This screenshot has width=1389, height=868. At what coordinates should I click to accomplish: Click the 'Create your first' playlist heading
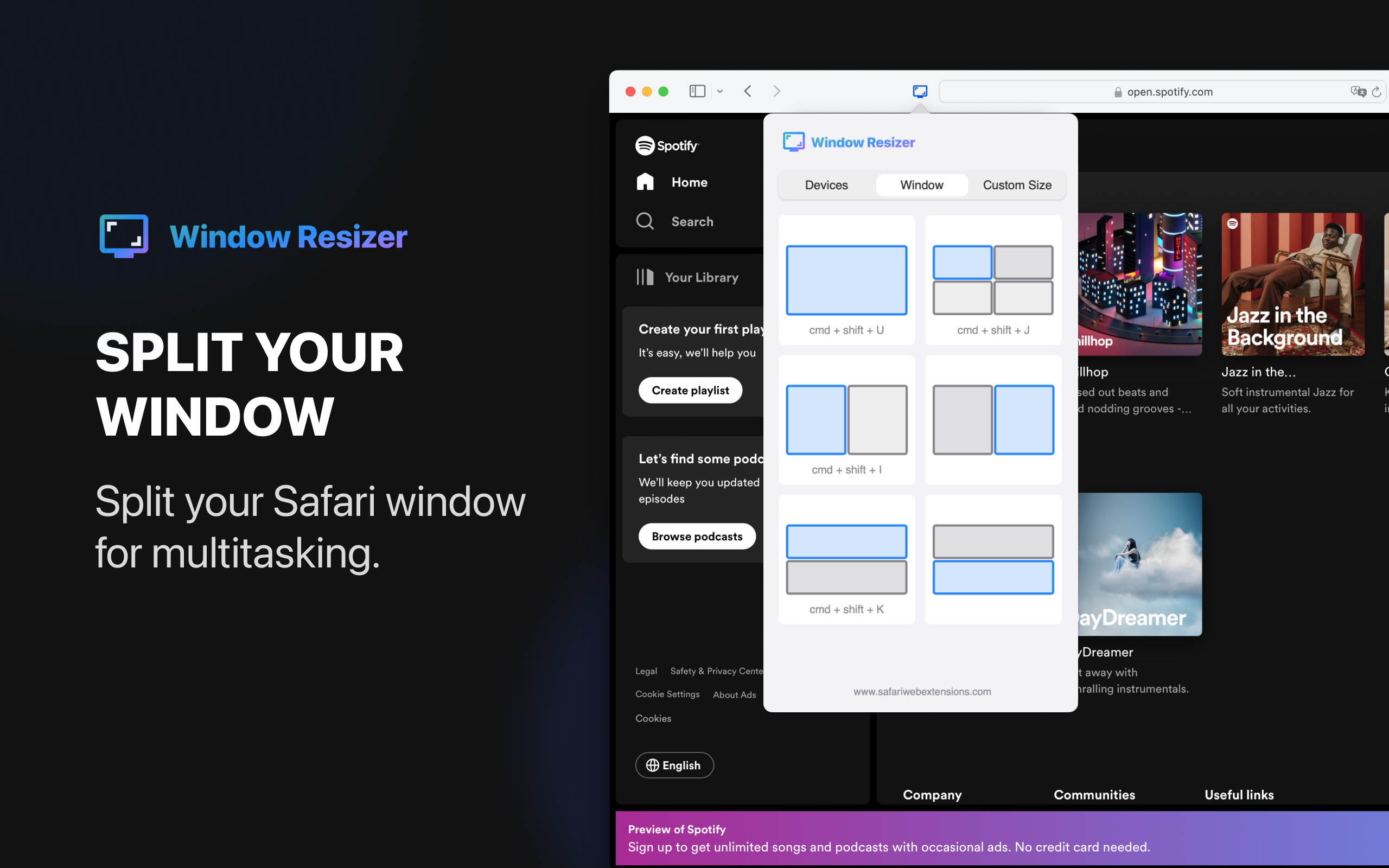click(701, 329)
